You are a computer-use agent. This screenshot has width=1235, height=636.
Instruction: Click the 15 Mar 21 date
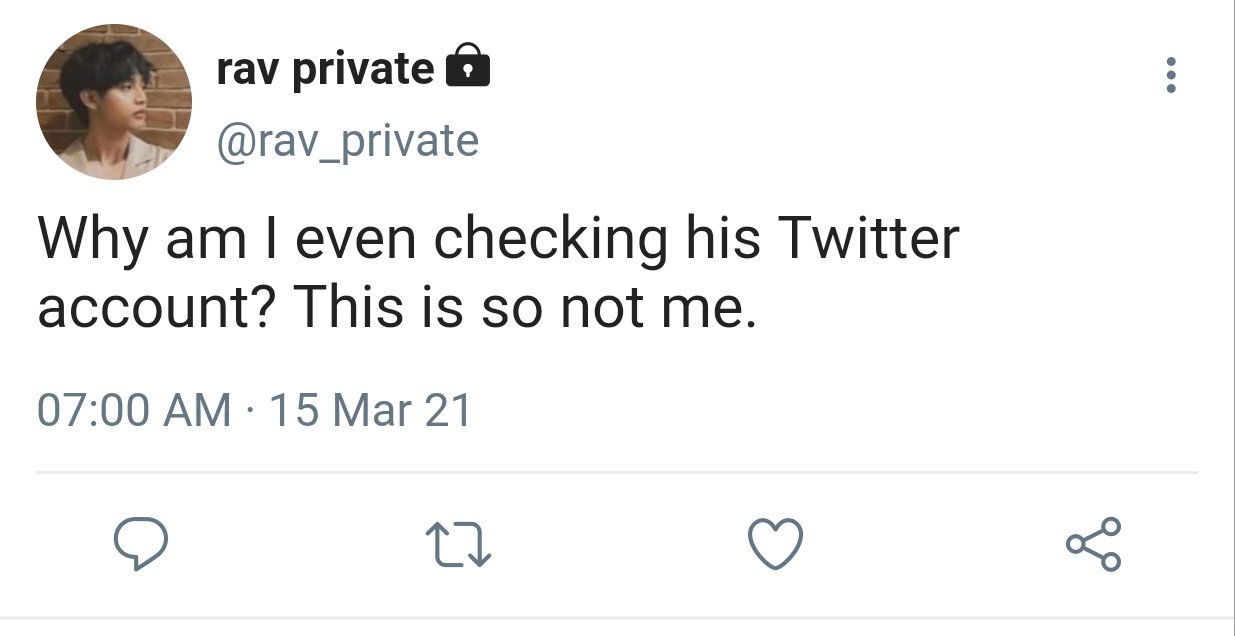(x=370, y=411)
